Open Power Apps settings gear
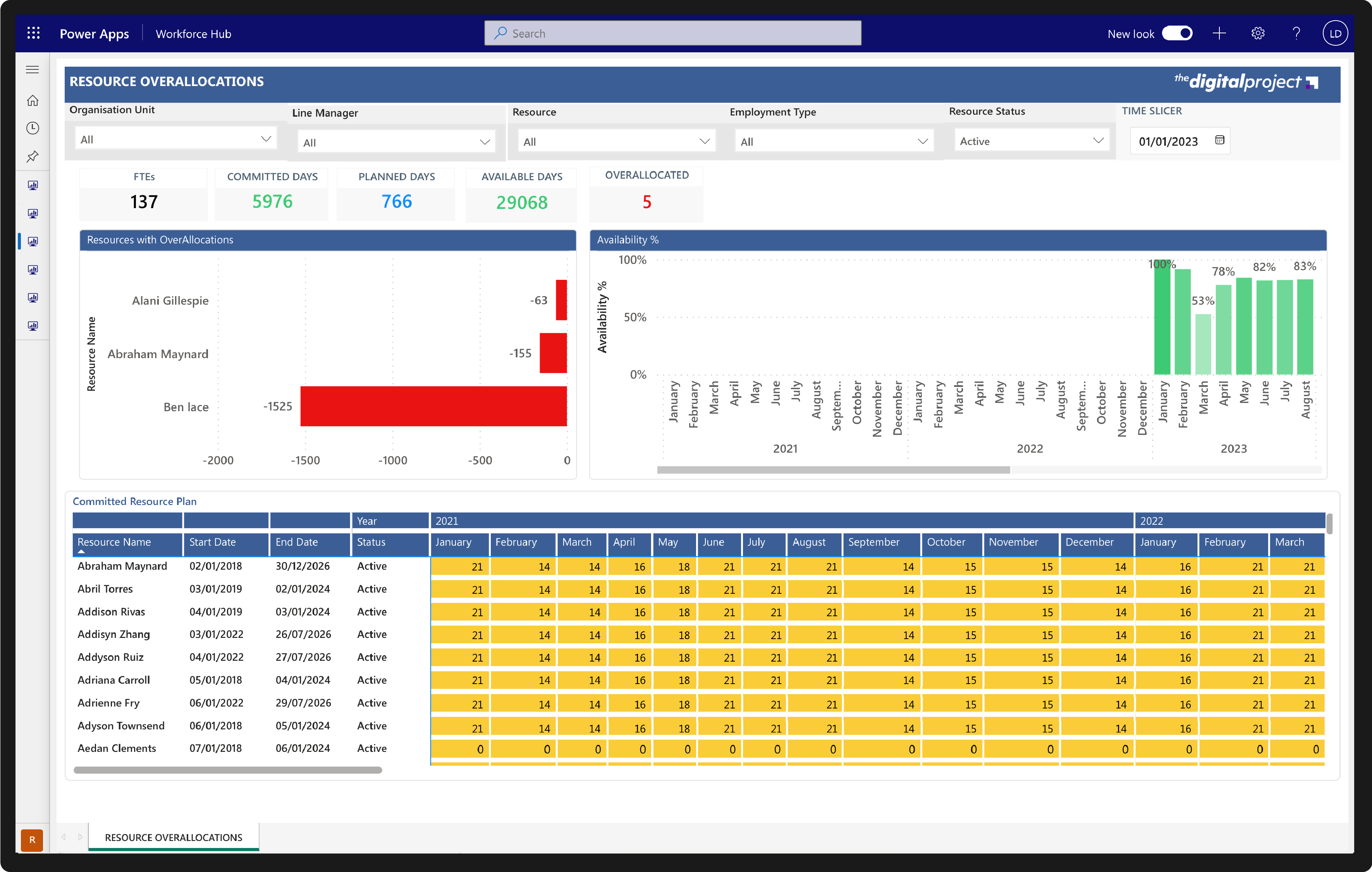1372x872 pixels. click(1258, 33)
